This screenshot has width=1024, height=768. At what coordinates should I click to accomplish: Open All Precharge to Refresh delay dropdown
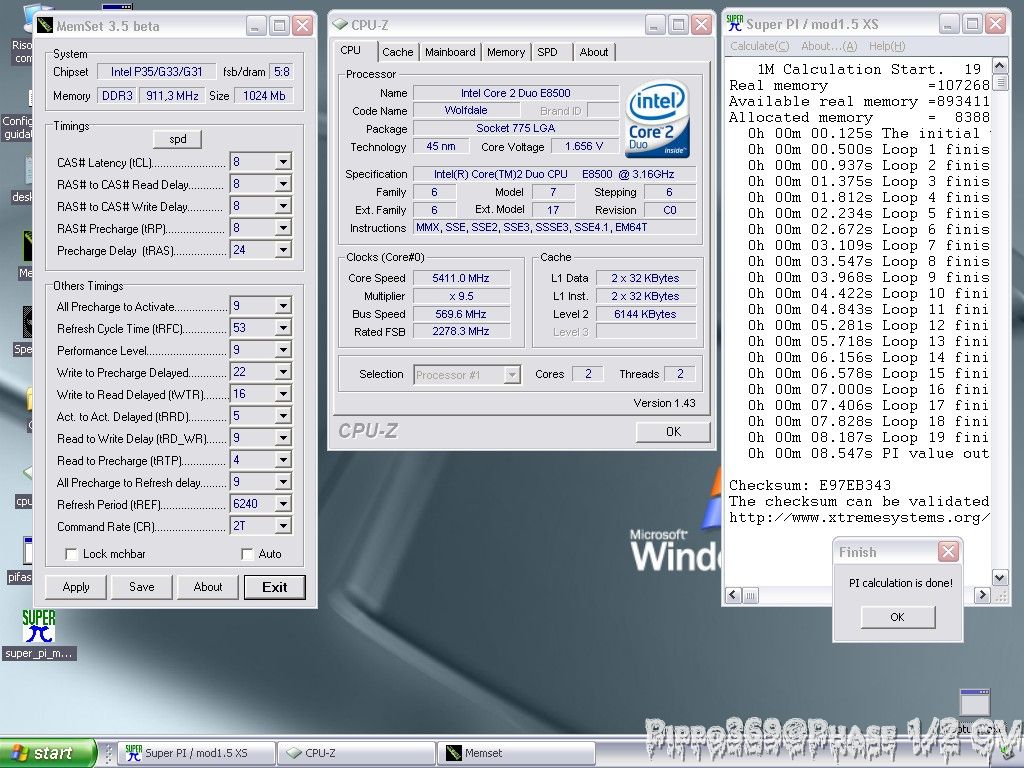[283, 482]
